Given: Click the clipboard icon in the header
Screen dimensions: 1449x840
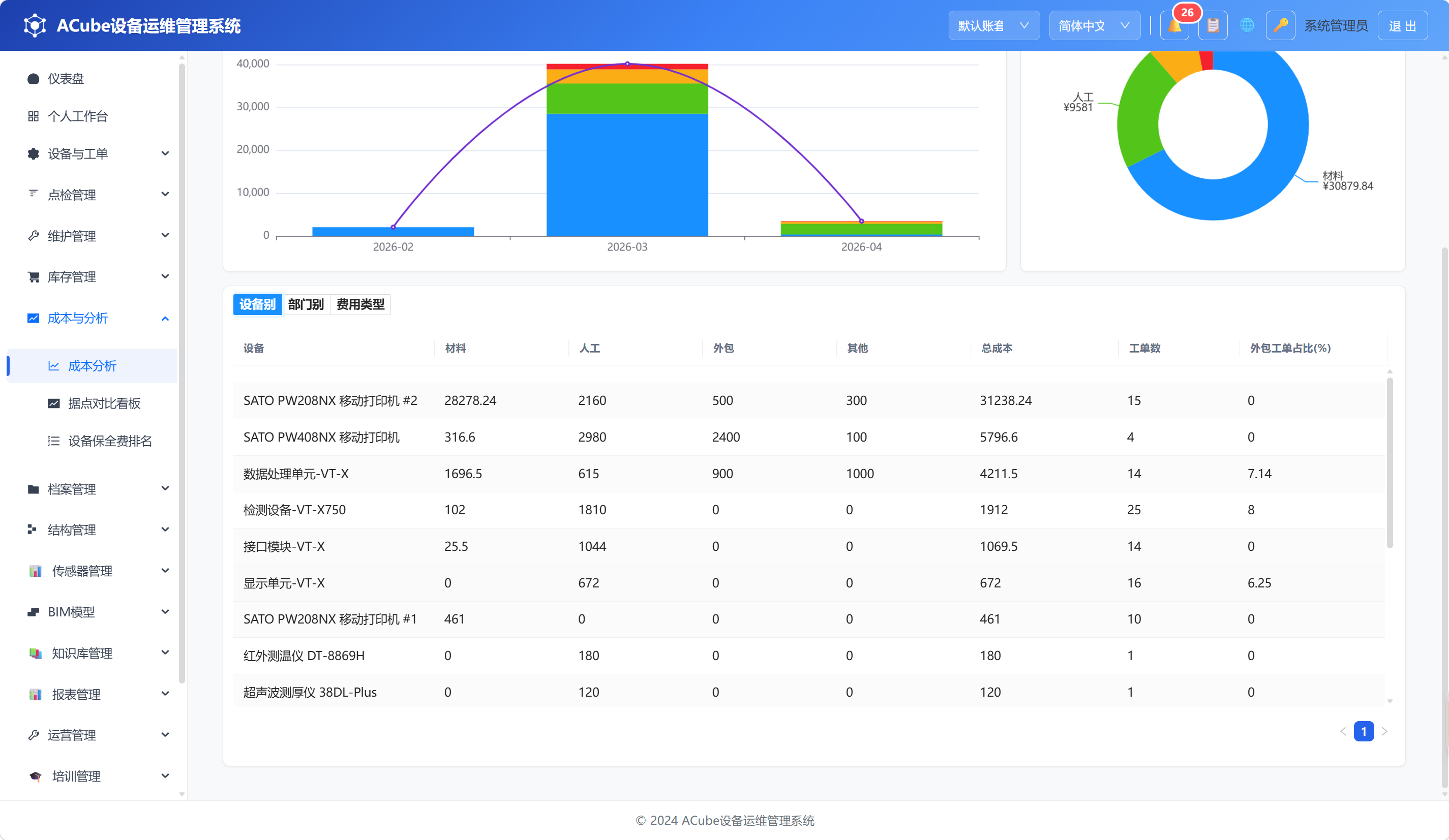Looking at the screenshot, I should tap(1213, 26).
